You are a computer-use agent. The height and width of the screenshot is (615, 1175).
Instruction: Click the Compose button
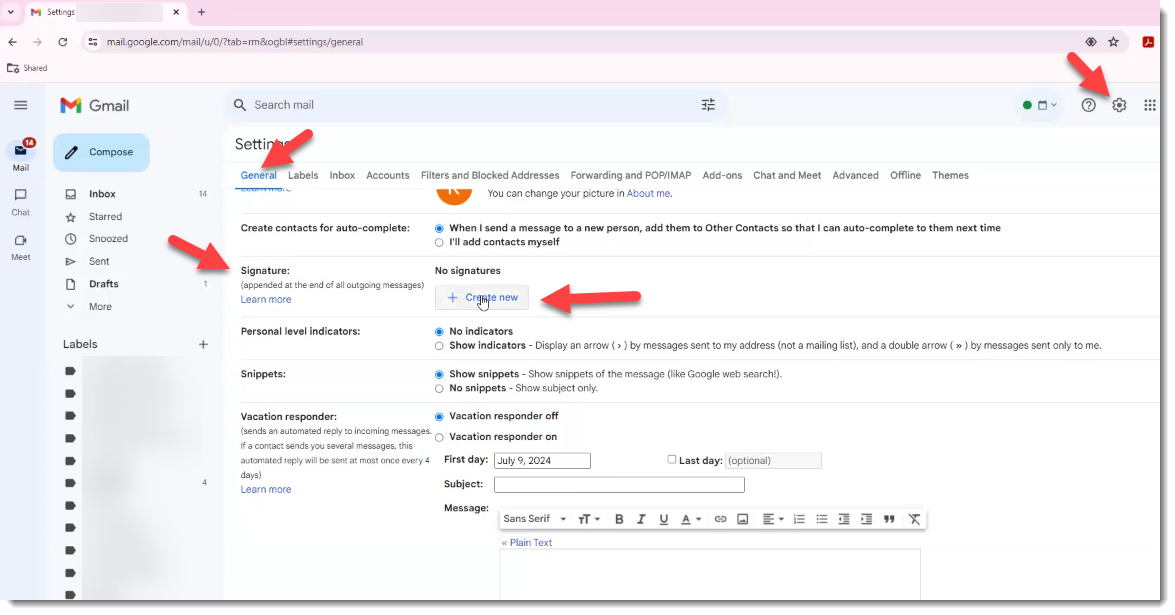(101, 152)
